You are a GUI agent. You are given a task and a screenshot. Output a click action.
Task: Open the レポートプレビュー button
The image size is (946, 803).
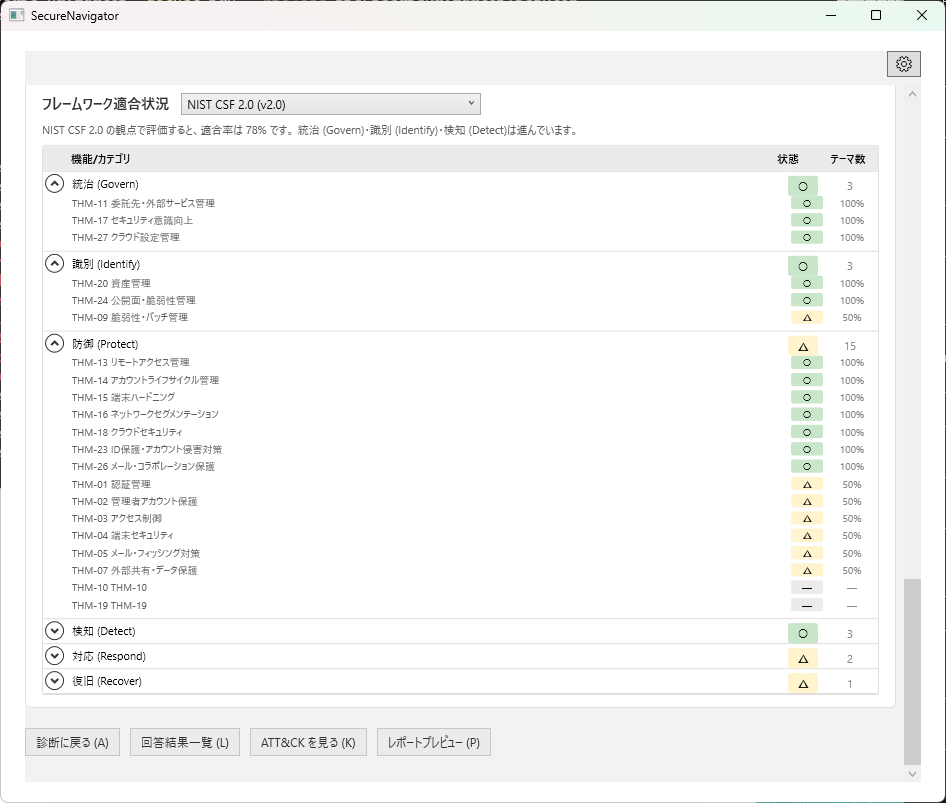pyautogui.click(x=433, y=742)
